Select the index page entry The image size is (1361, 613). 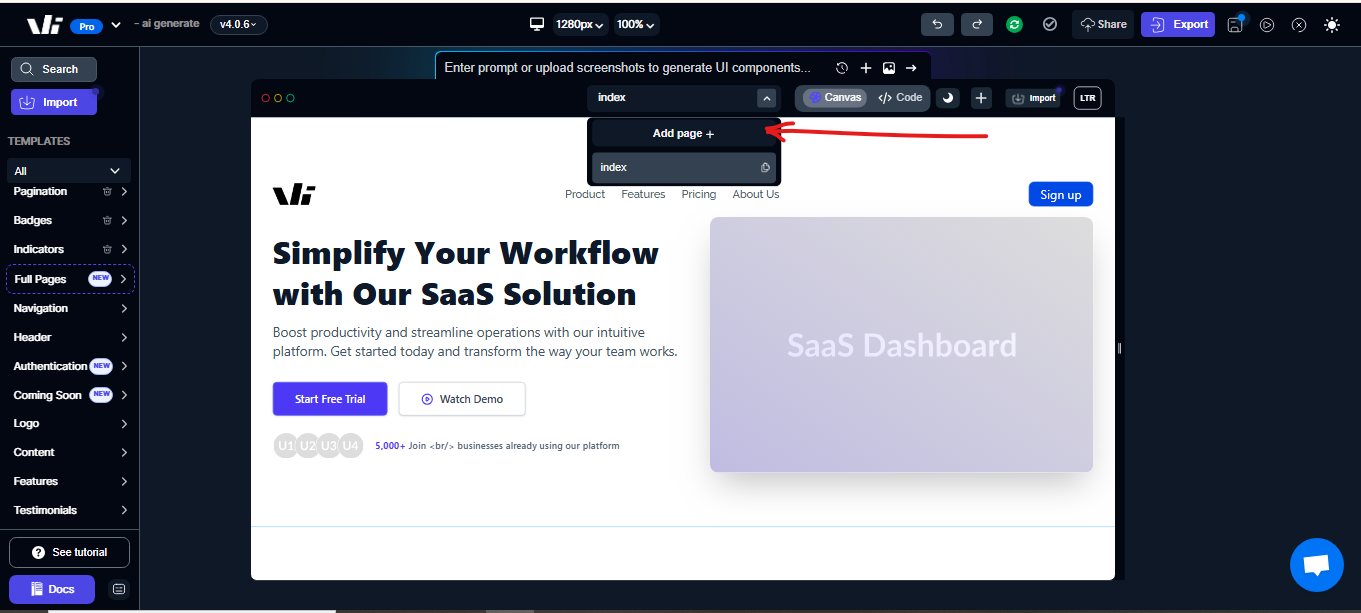[684, 168]
